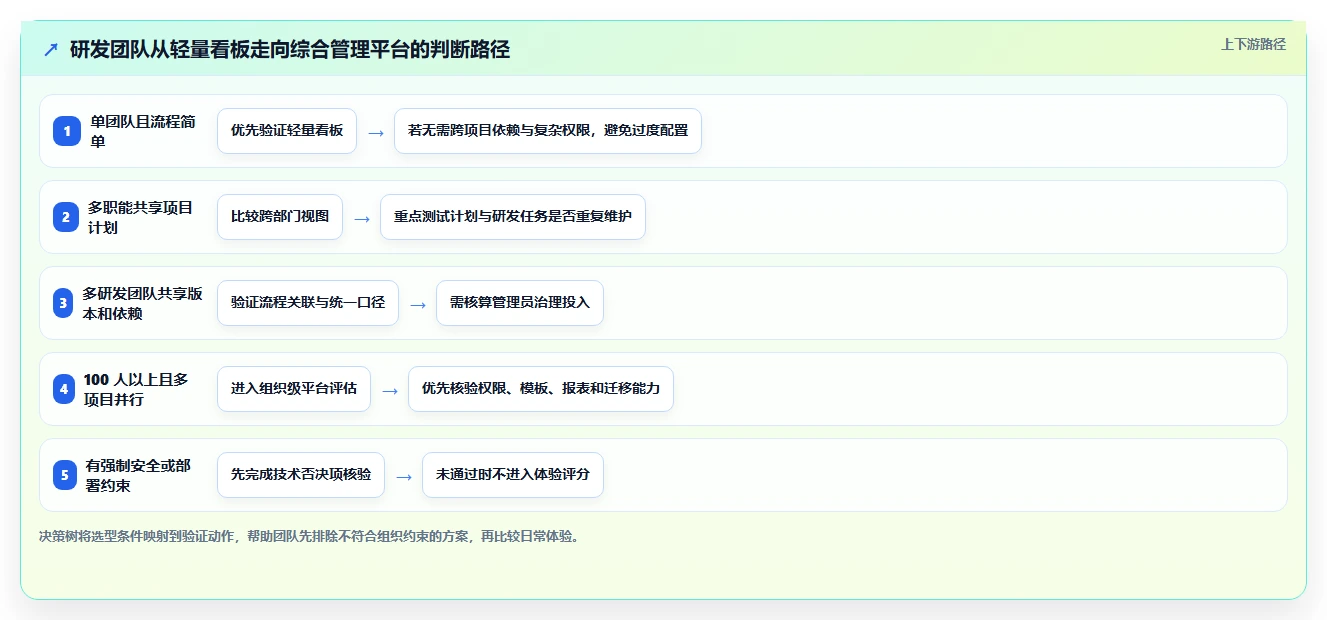Click the title 研发团队从轻量看板走向综合管理平台的判断路径
Viewport: 1327px width, 620px height.
[x=290, y=50]
